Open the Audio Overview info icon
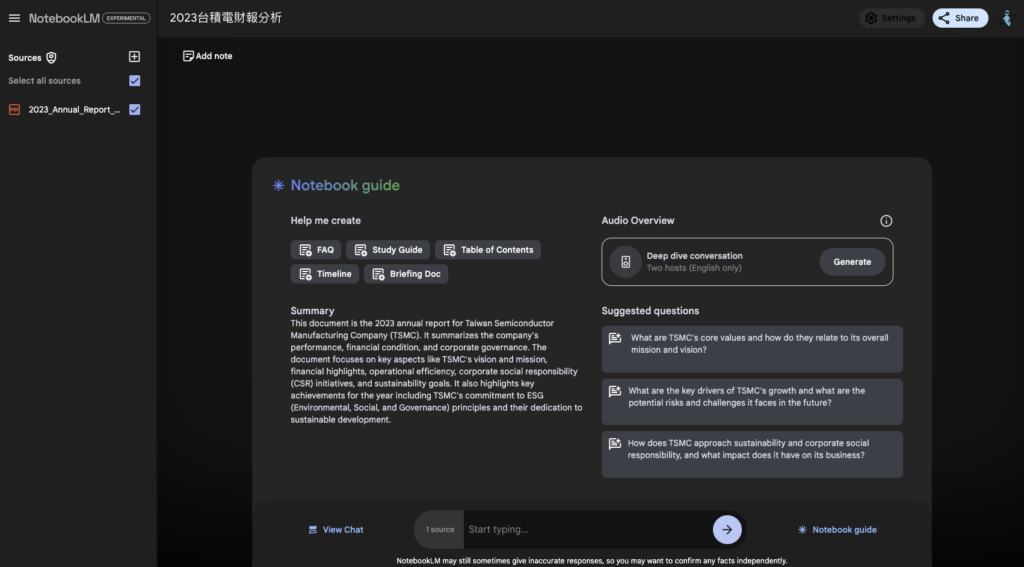The width and height of the screenshot is (1024, 567). (886, 221)
